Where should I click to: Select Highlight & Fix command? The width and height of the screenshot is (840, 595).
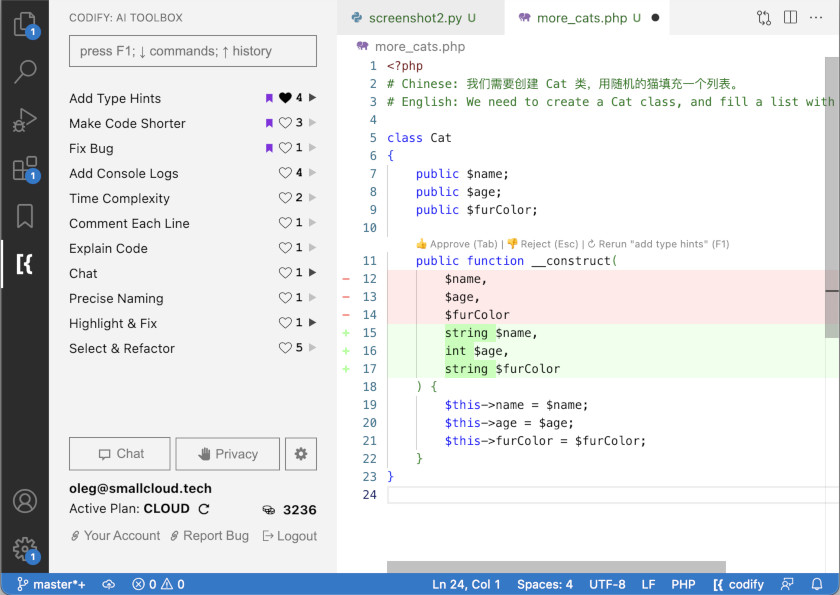(113, 323)
